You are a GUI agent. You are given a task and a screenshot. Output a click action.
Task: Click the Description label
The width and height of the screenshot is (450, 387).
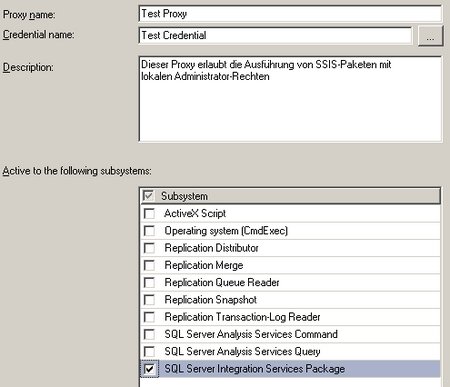coord(28,68)
